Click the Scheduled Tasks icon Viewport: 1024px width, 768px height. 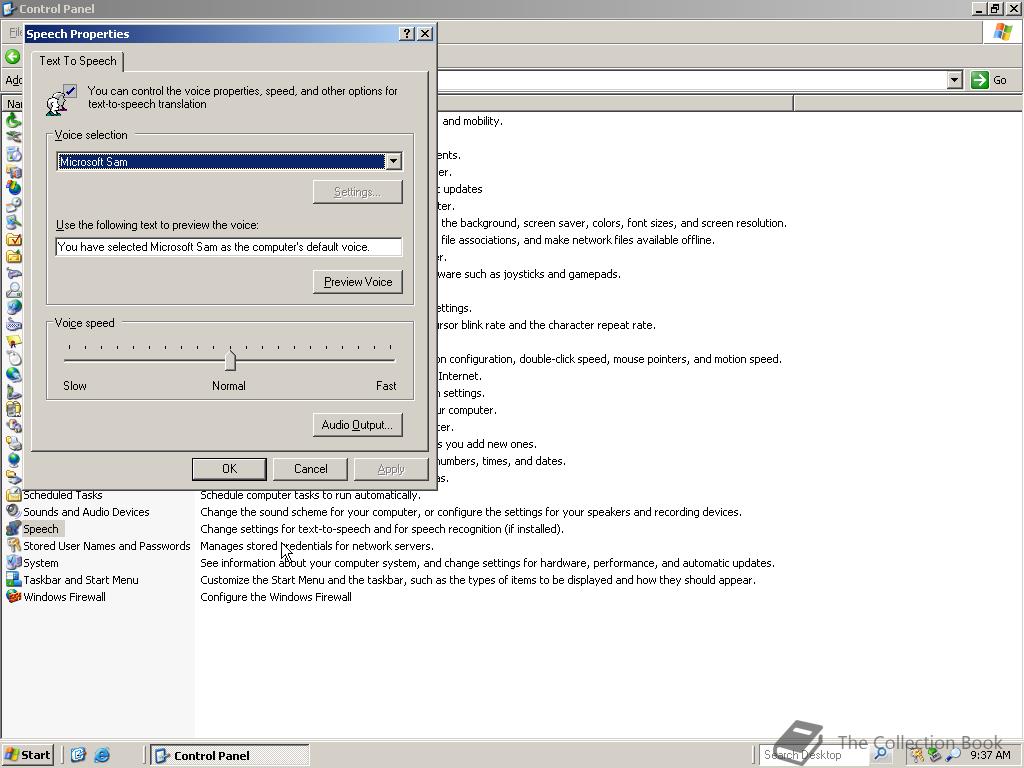click(13, 495)
